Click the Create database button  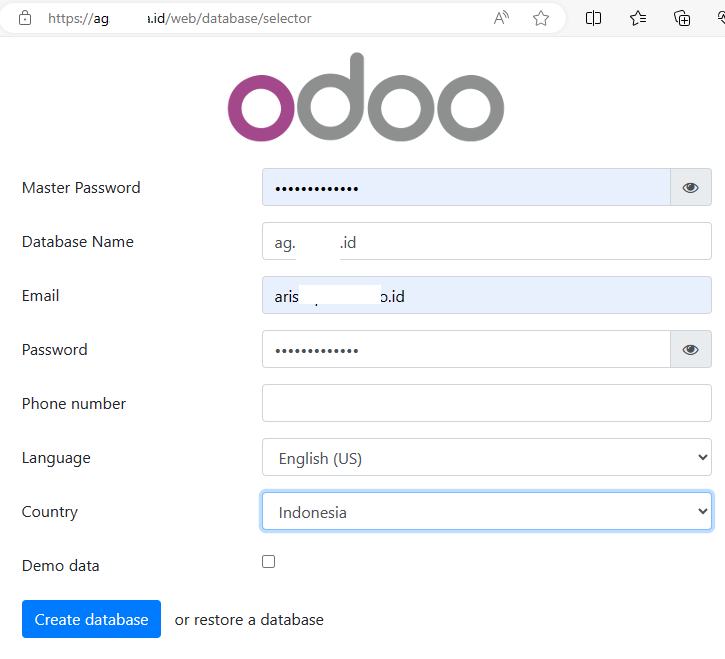[x=91, y=619]
